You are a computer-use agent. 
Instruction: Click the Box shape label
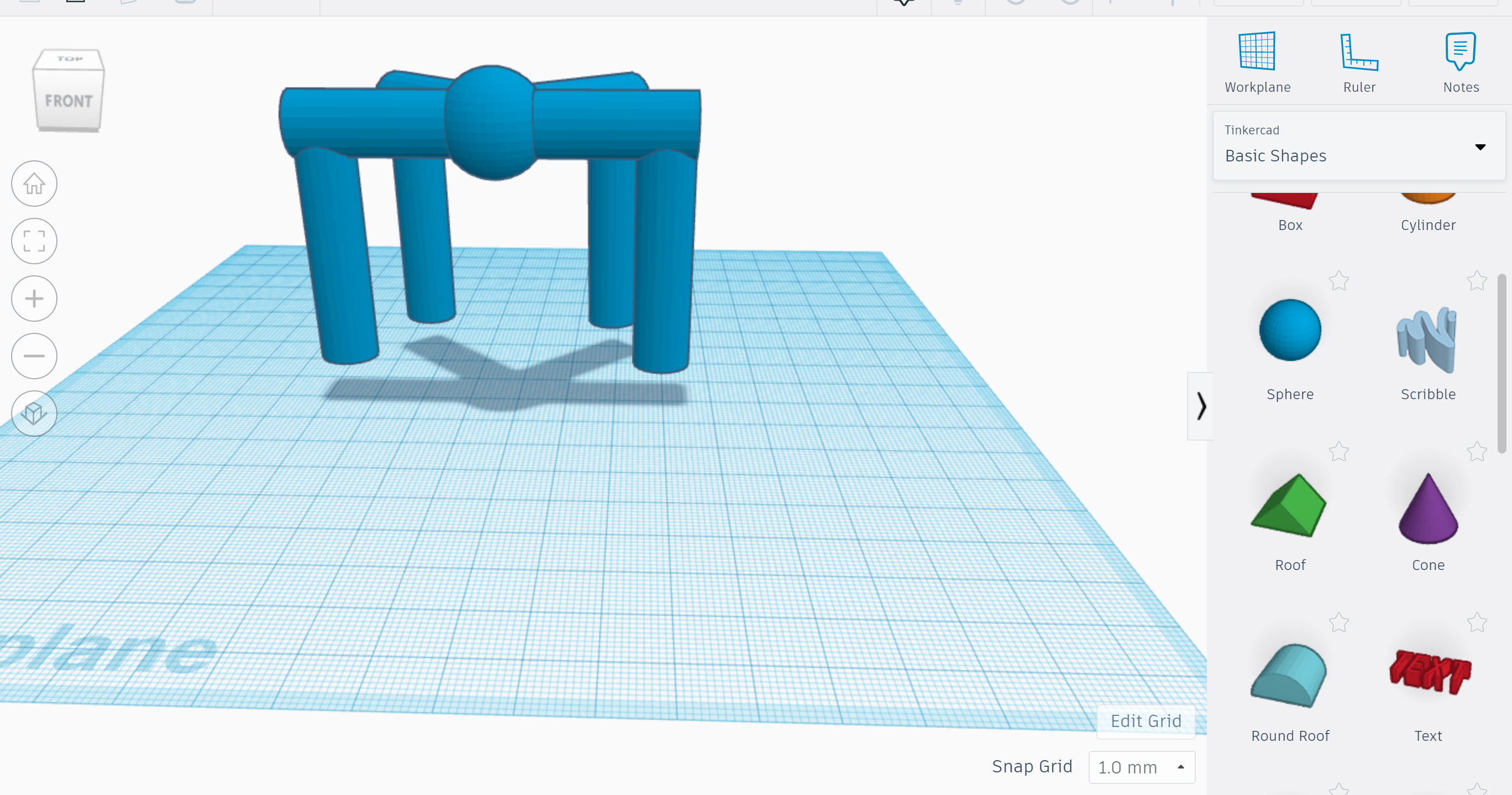(1289, 226)
